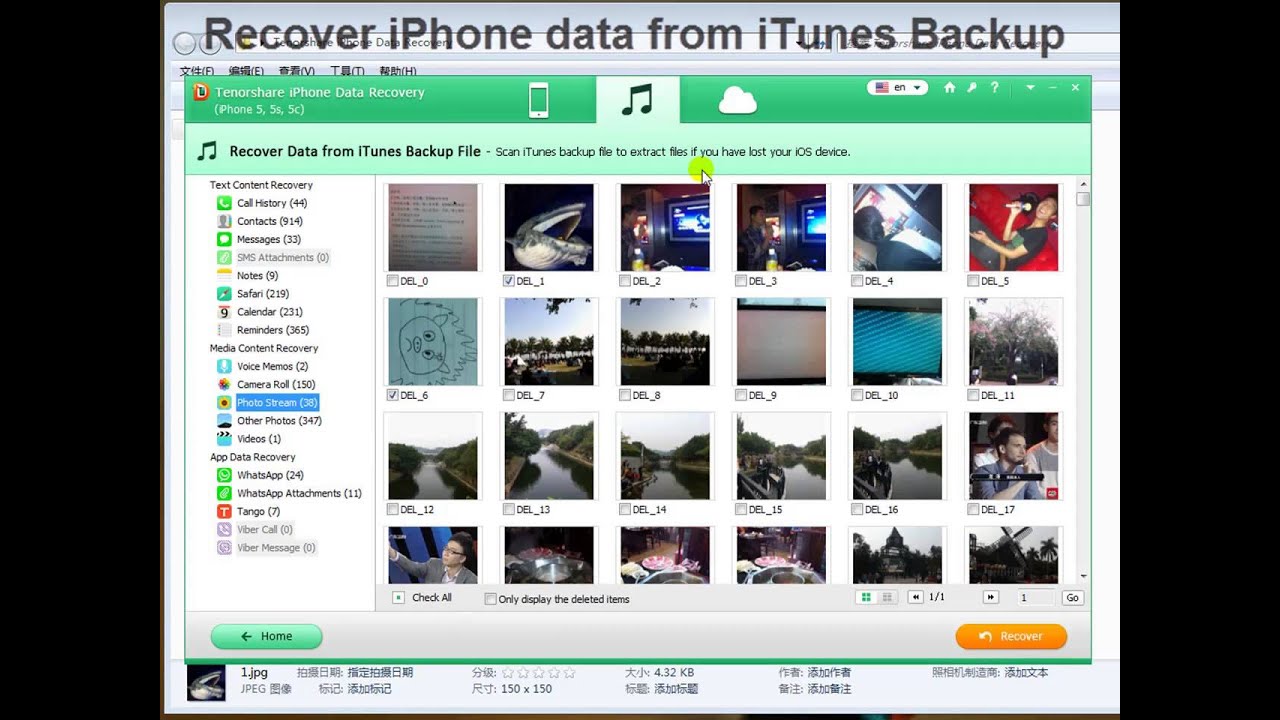Click the Messages bubble icon
The image size is (1280, 720).
coord(224,239)
